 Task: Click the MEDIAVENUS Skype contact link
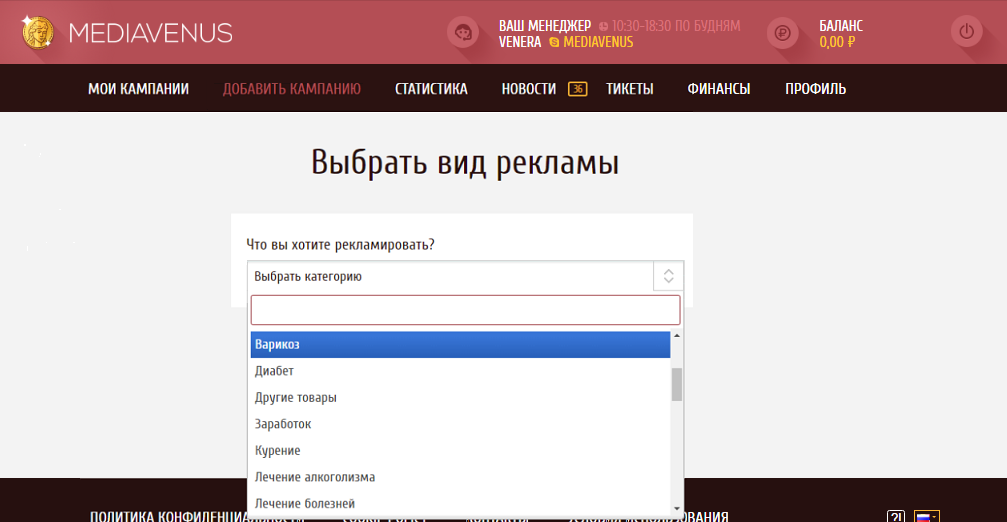click(598, 42)
